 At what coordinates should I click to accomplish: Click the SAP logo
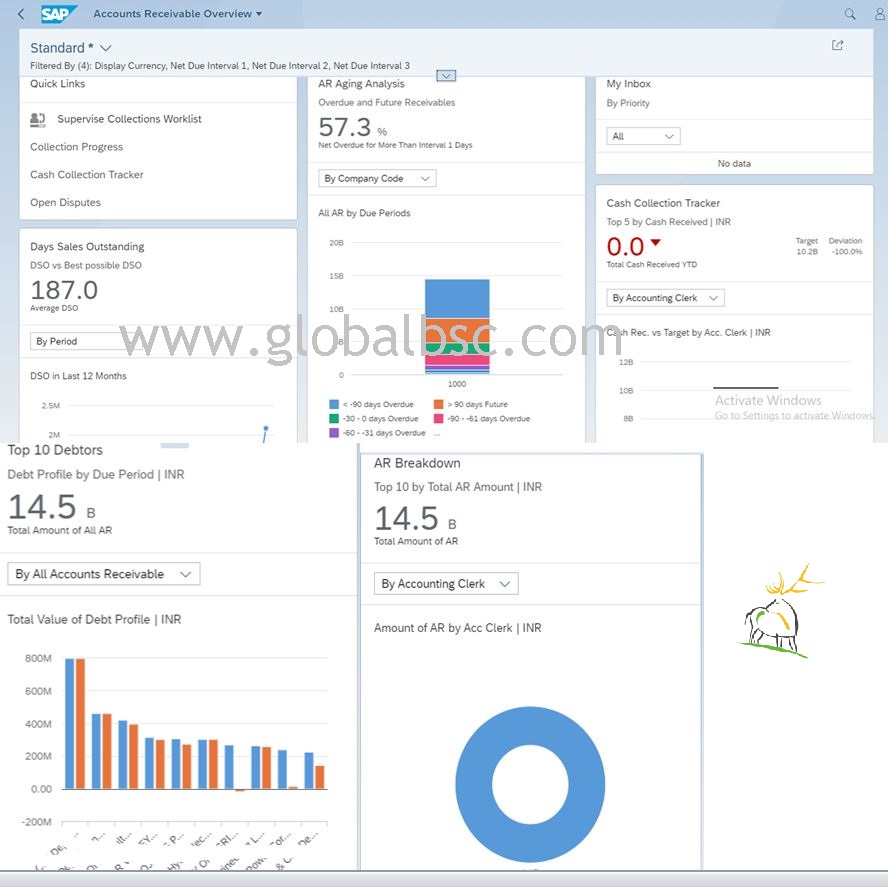58,14
